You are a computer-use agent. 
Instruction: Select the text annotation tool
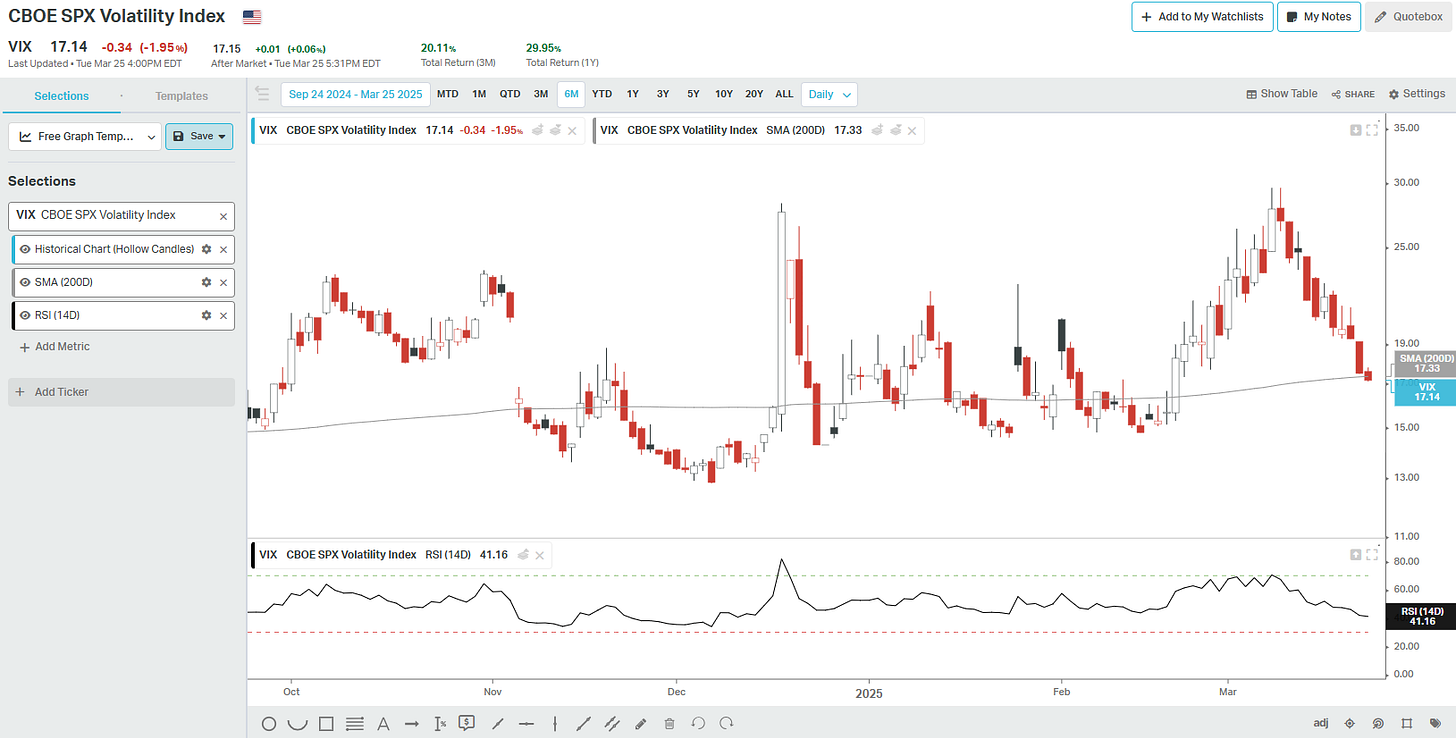pyautogui.click(x=383, y=724)
